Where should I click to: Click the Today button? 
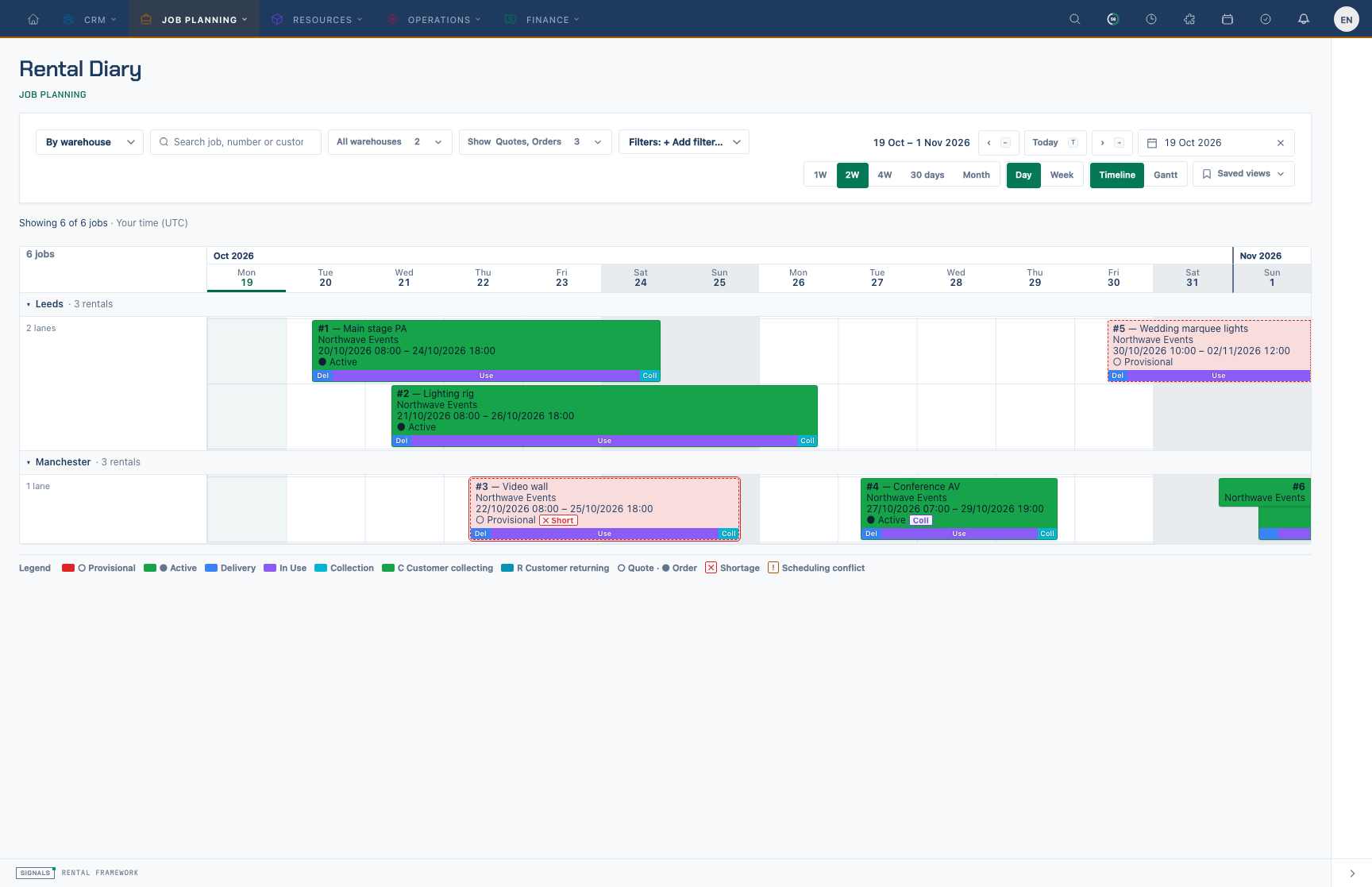pos(1055,143)
